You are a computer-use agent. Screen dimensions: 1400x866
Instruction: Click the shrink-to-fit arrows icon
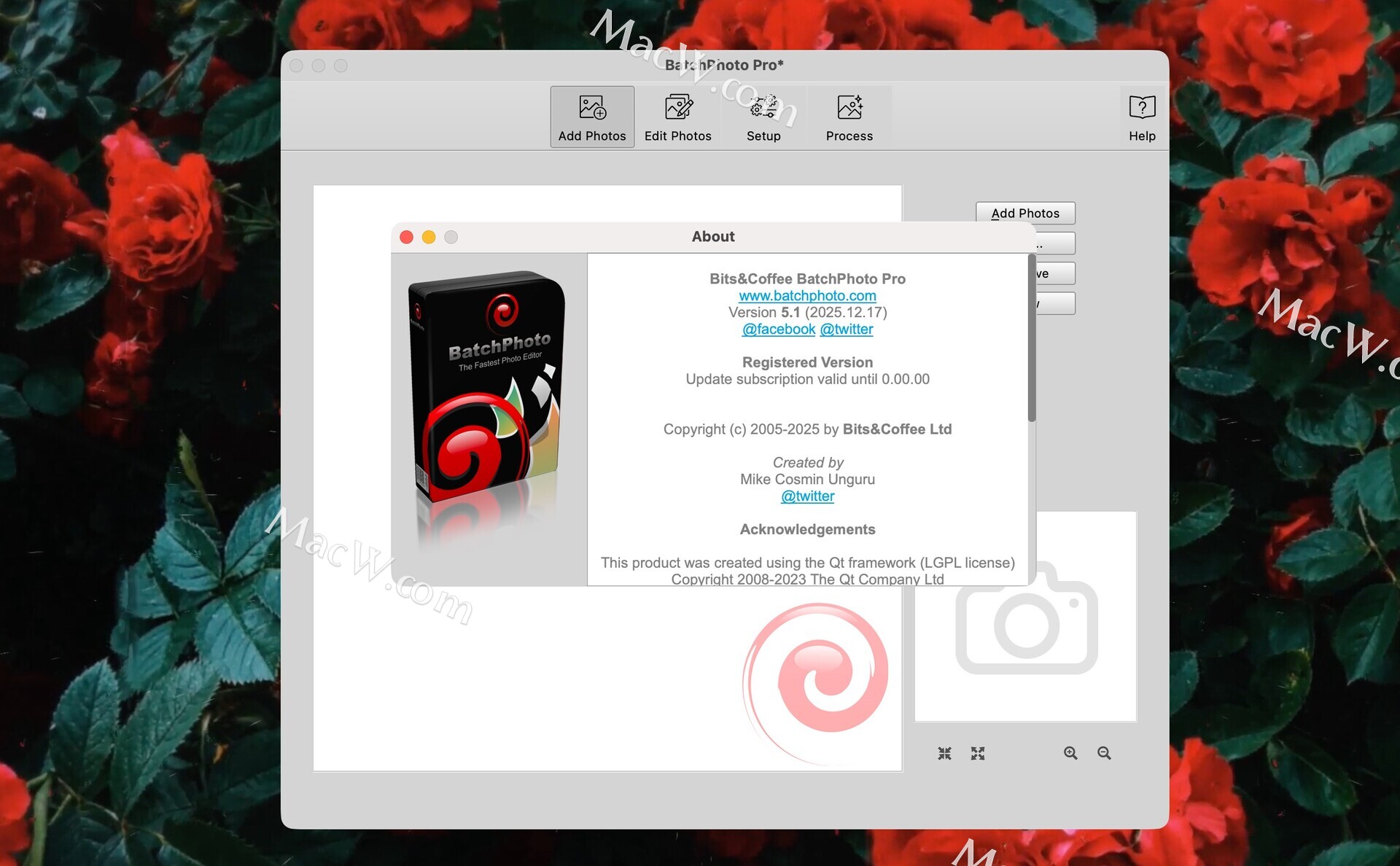(x=944, y=753)
